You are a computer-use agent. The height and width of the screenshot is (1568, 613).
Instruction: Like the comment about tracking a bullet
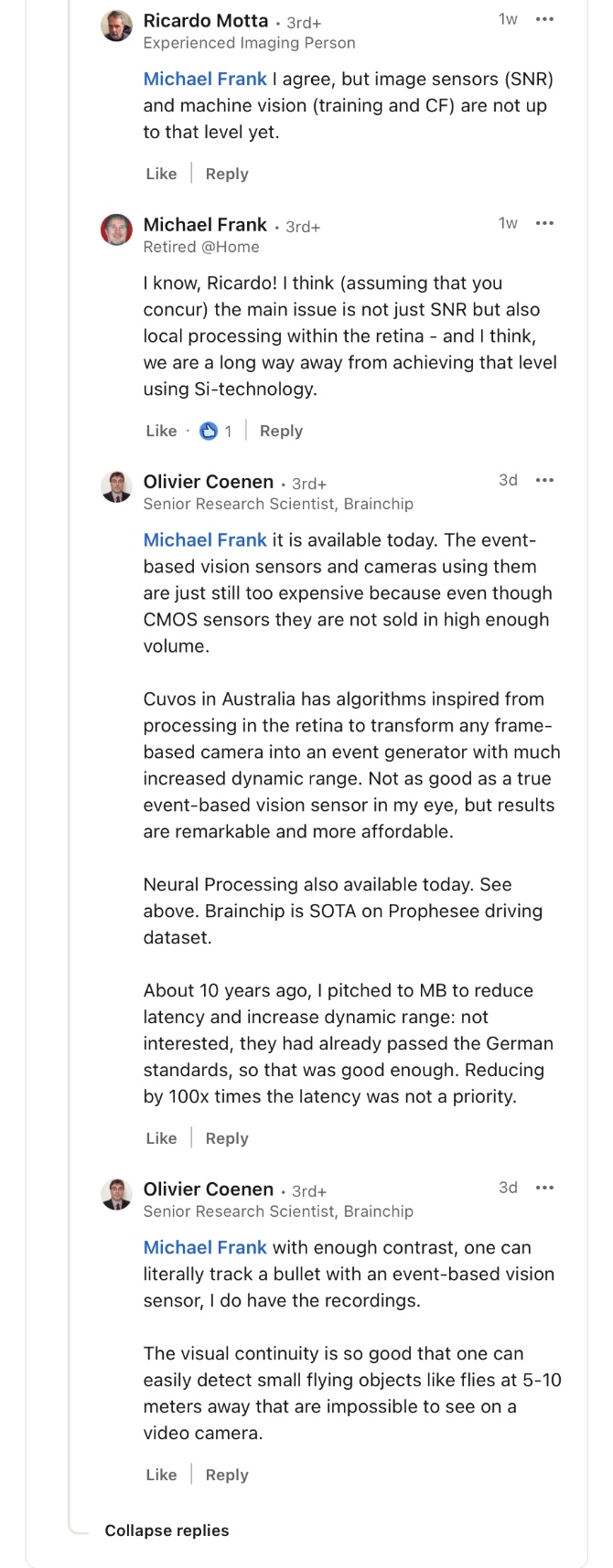click(161, 1475)
